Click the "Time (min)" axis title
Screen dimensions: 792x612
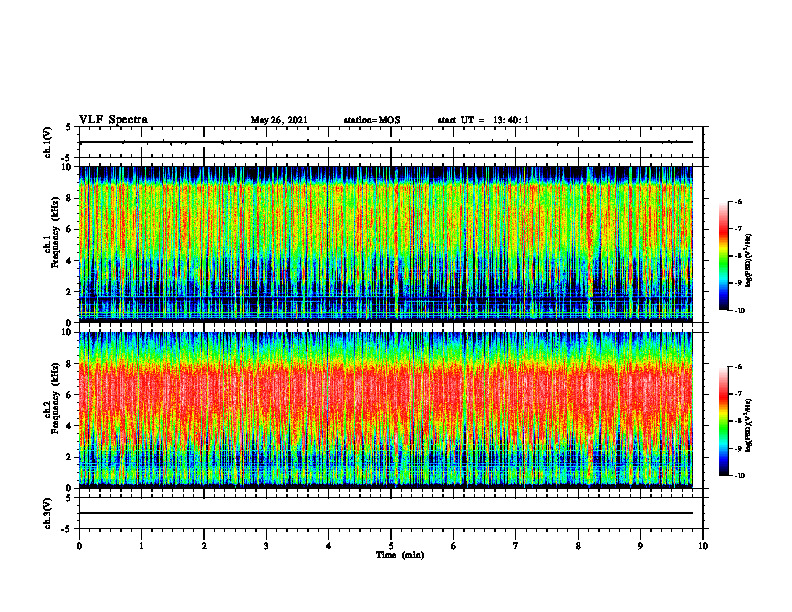point(400,555)
